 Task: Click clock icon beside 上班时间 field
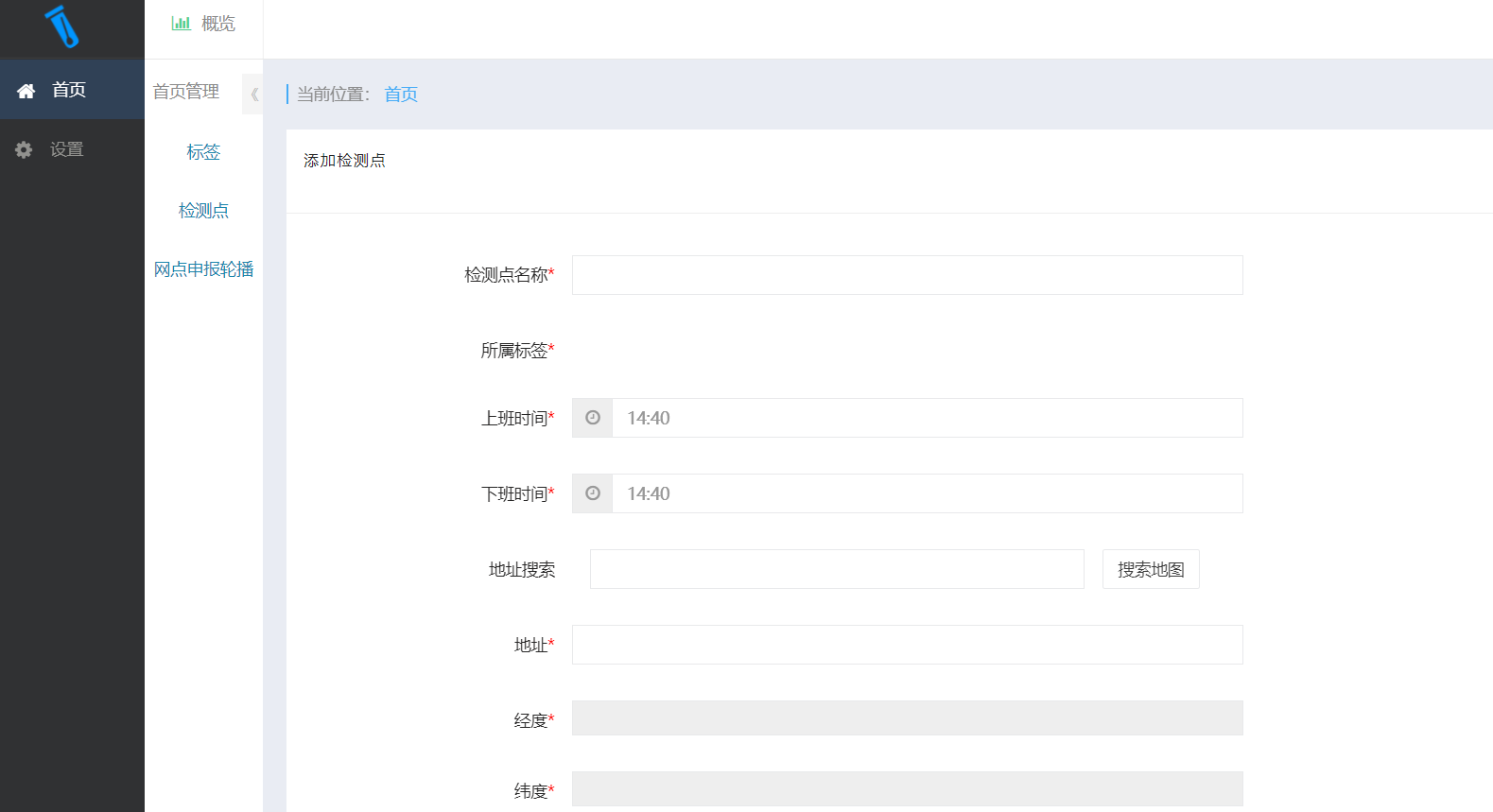[593, 418]
